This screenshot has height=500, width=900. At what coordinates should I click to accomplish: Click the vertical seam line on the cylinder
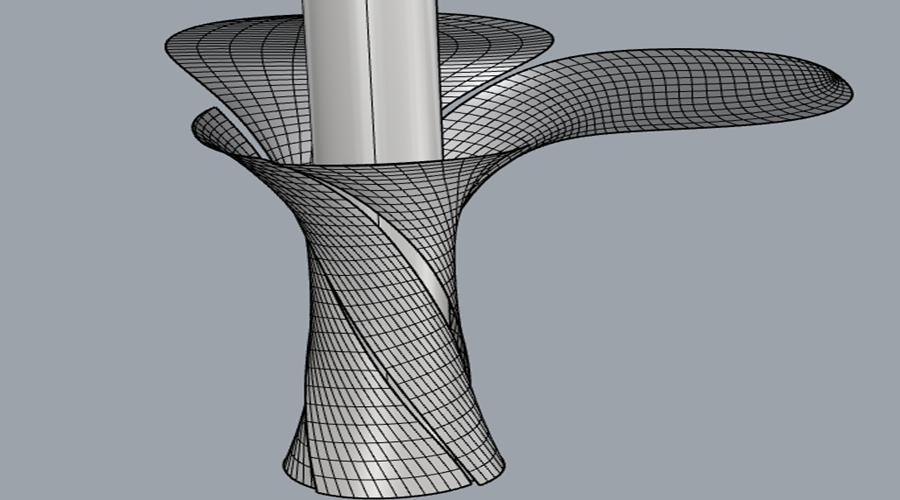pyautogui.click(x=369, y=80)
